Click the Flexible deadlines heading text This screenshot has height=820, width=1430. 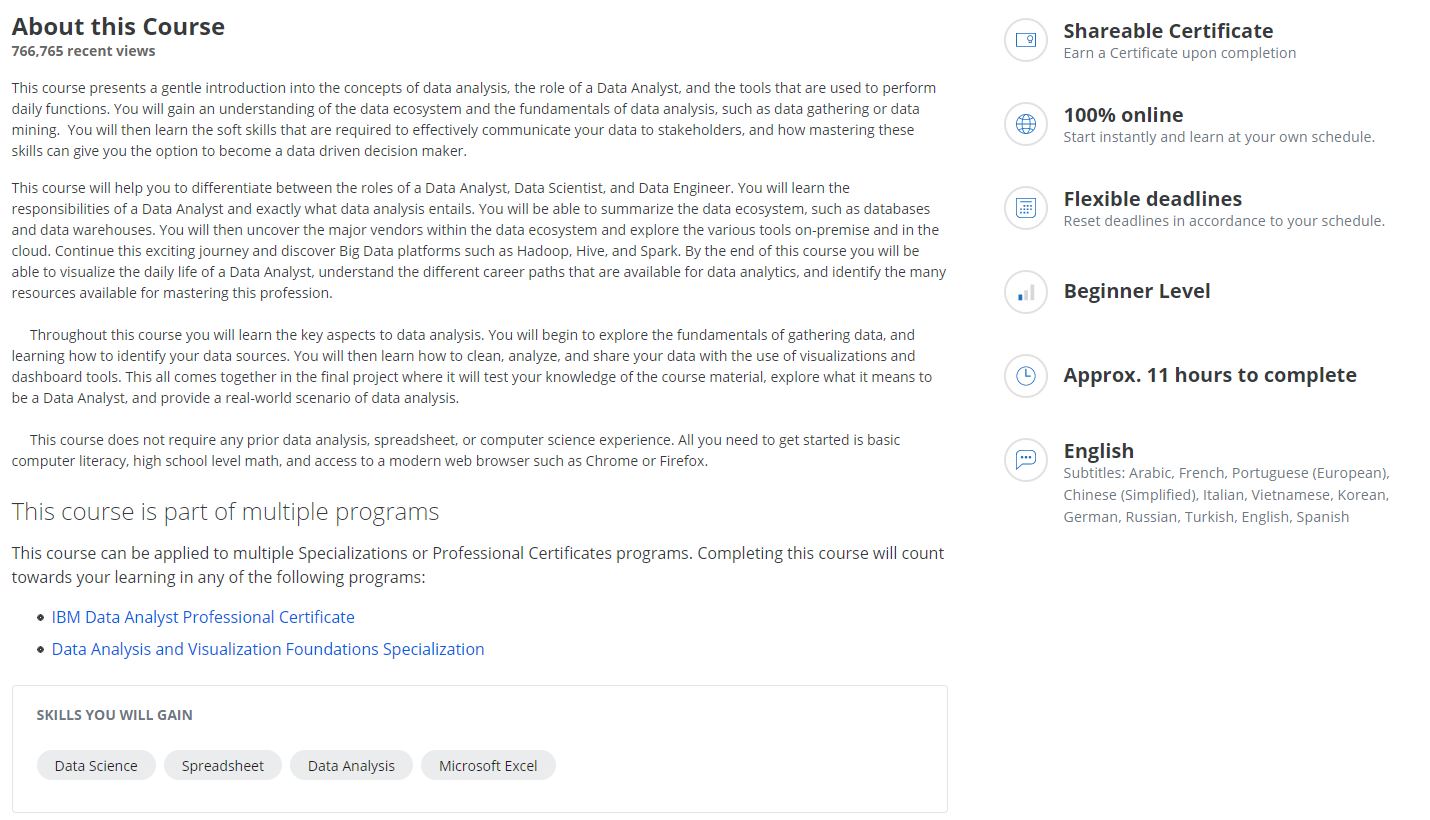point(1152,199)
